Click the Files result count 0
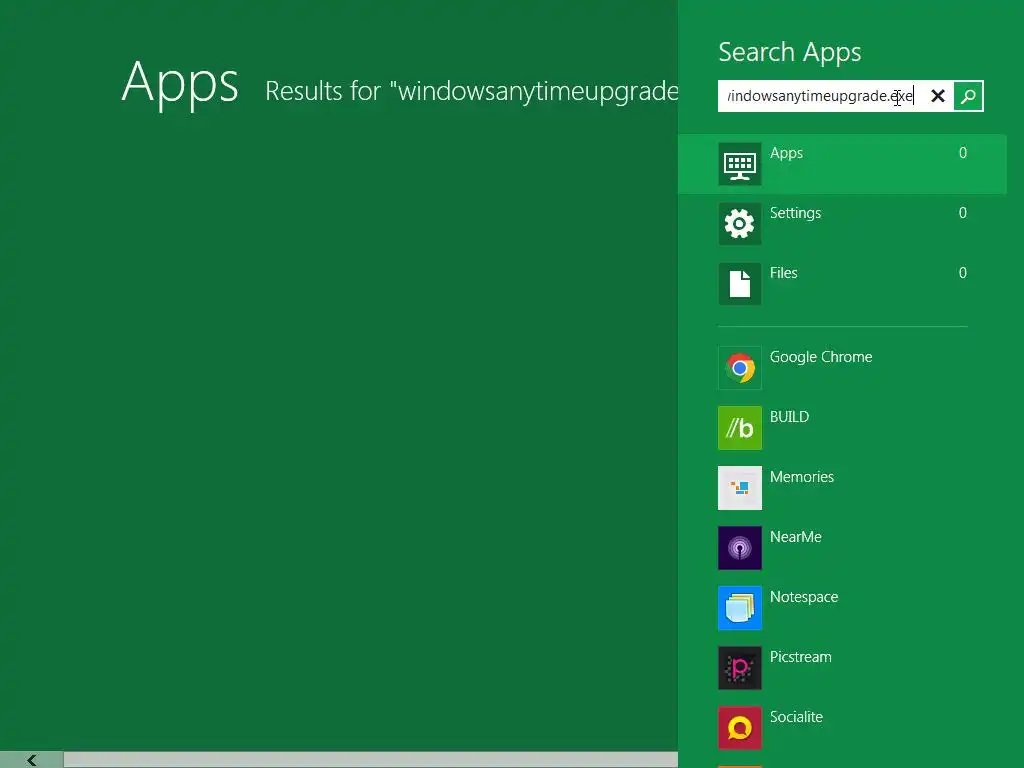The width and height of the screenshot is (1024, 768). (x=963, y=273)
